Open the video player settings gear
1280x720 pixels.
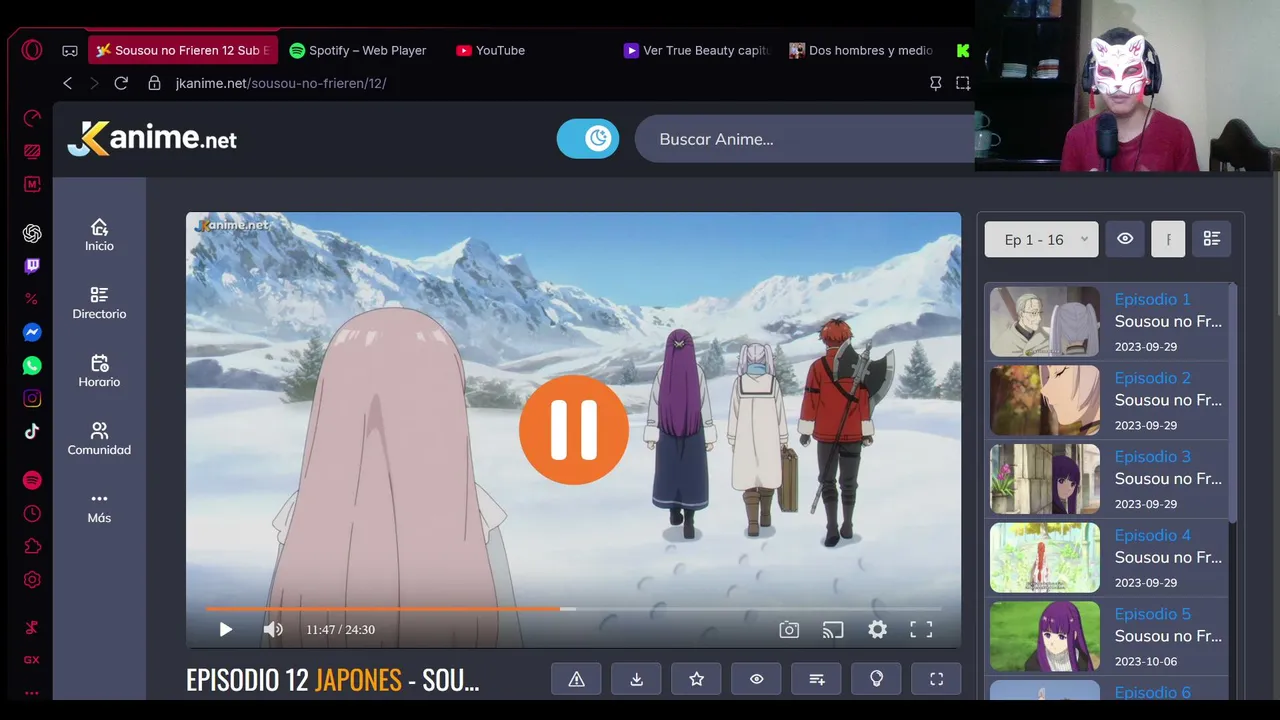click(877, 629)
